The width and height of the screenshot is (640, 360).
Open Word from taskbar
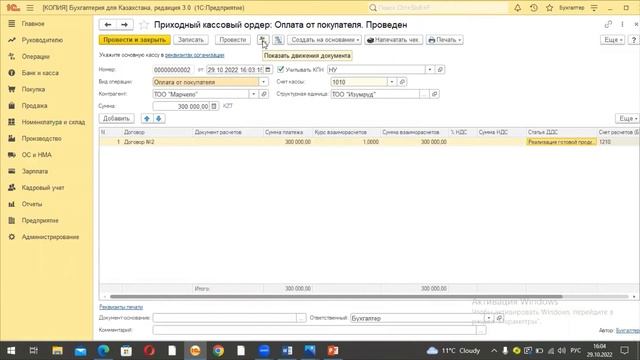(x=287, y=351)
